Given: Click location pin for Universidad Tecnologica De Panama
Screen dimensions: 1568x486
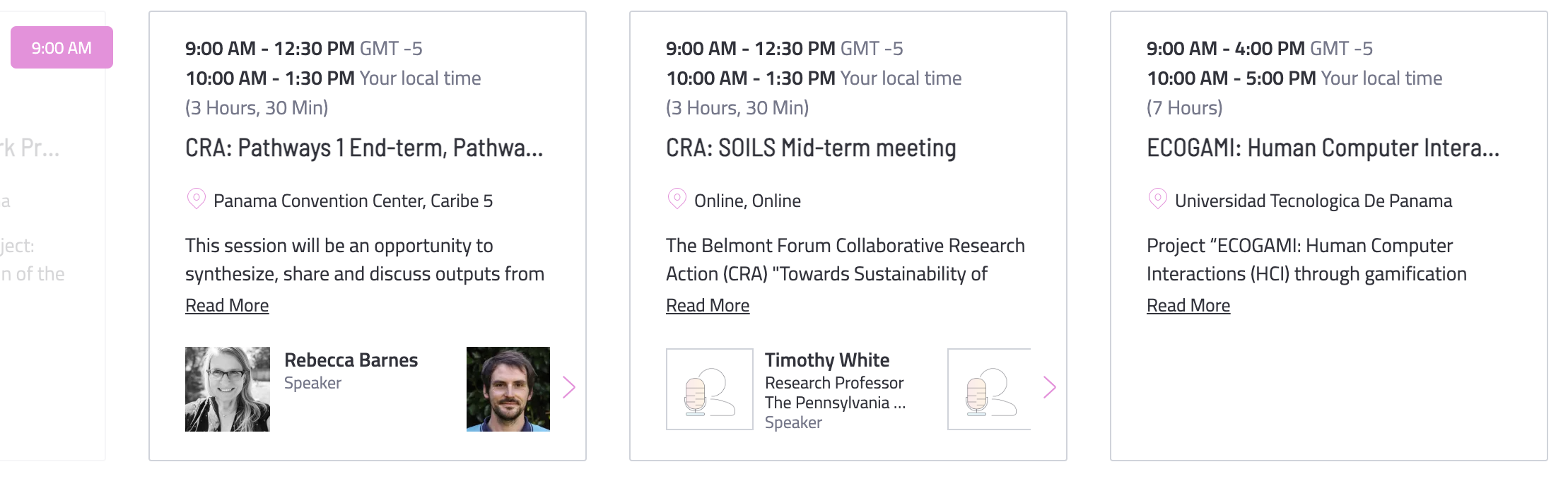Looking at the screenshot, I should pyautogui.click(x=1157, y=199).
